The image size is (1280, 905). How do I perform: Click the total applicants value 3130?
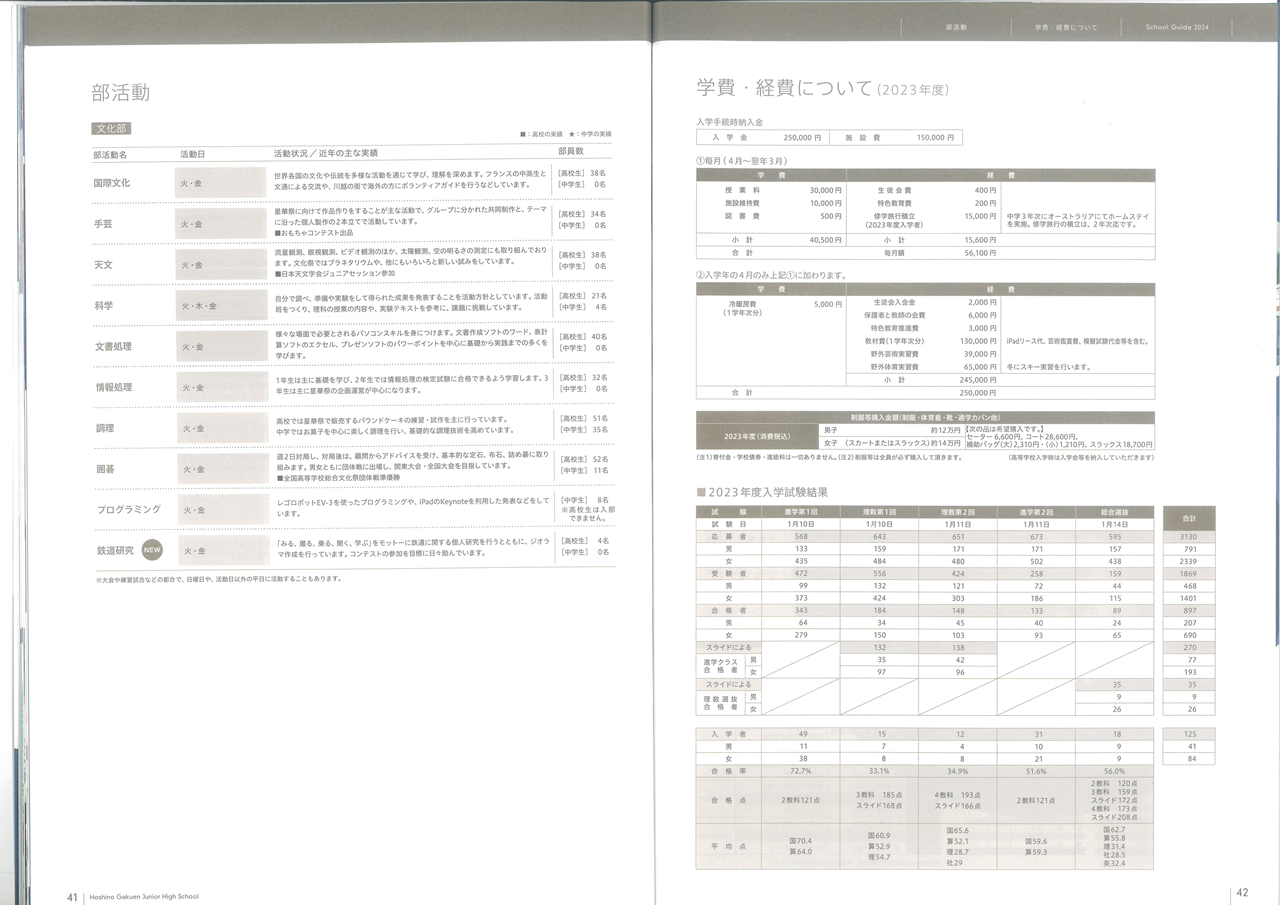click(1189, 536)
